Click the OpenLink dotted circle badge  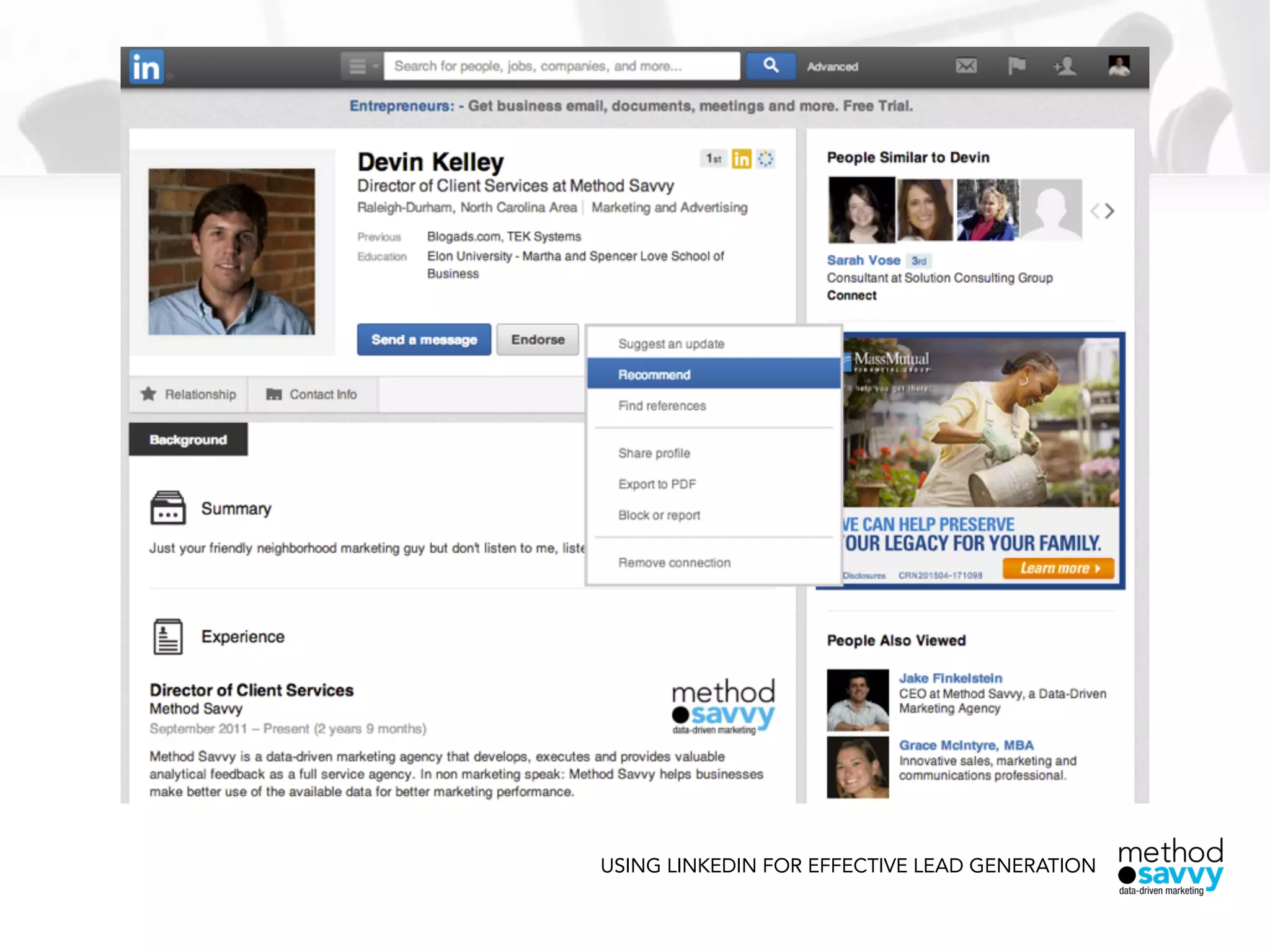click(x=766, y=159)
